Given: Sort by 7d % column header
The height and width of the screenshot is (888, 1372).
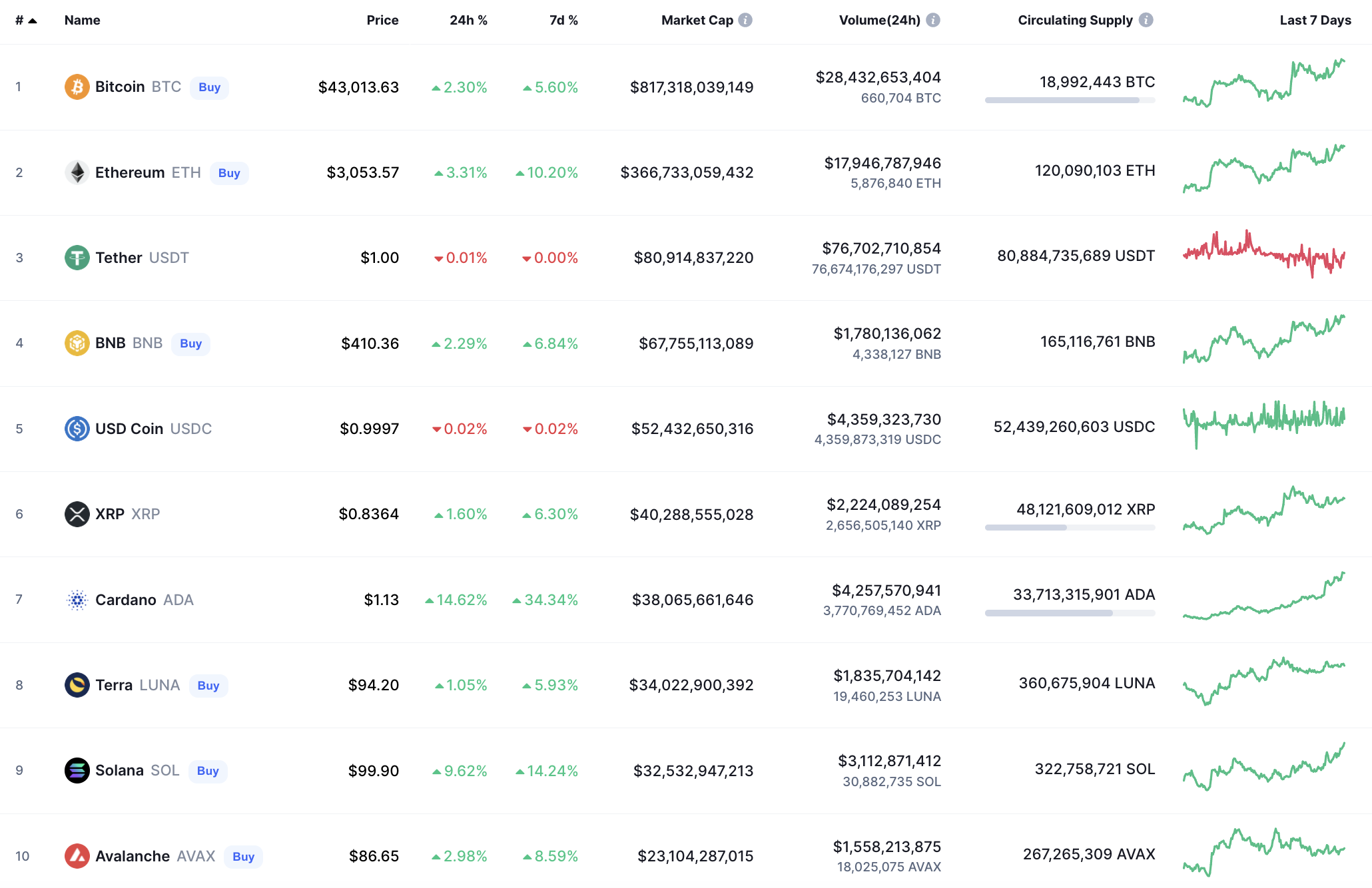Looking at the screenshot, I should (563, 20).
